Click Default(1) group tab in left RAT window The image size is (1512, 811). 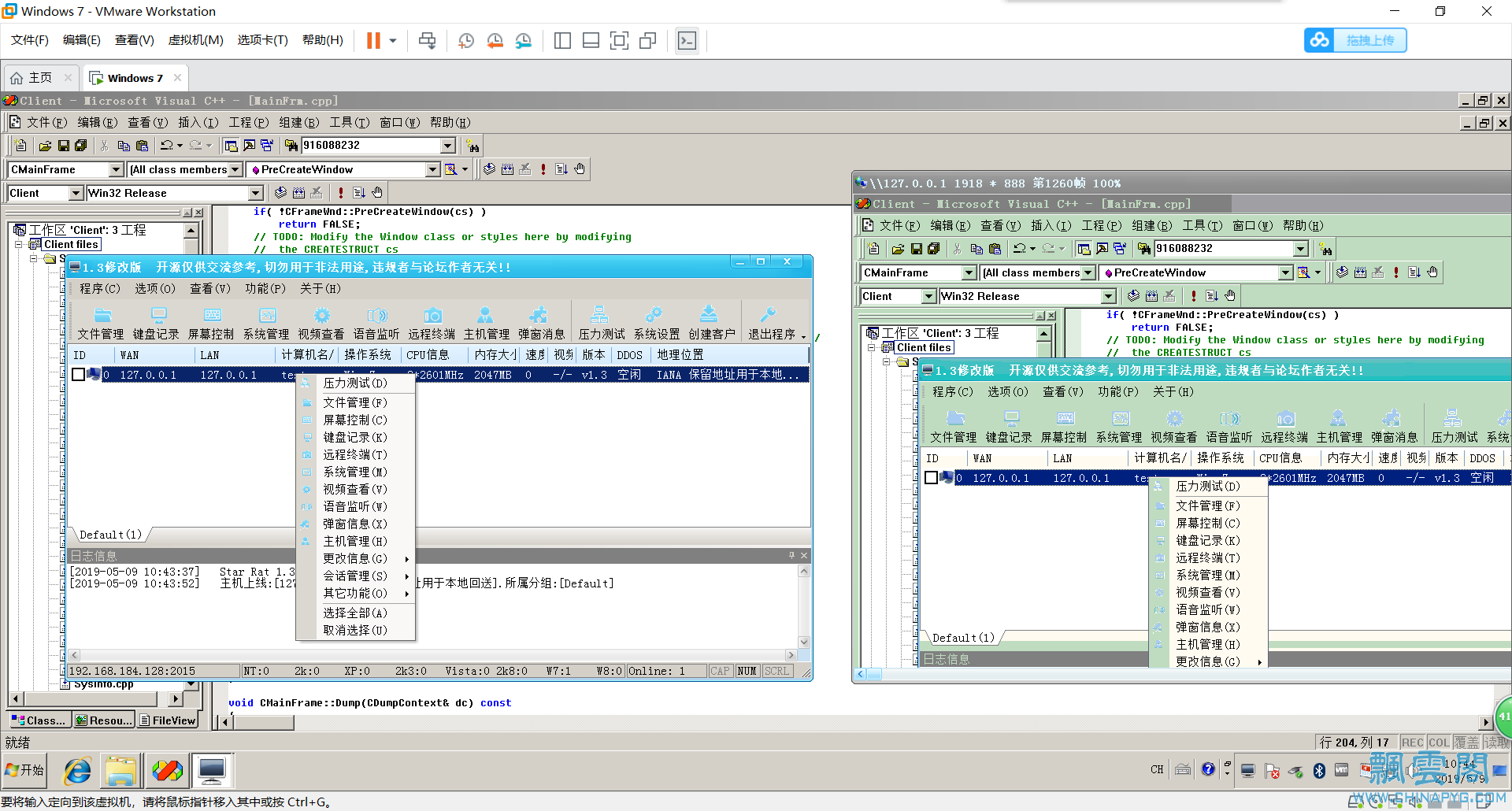110,535
